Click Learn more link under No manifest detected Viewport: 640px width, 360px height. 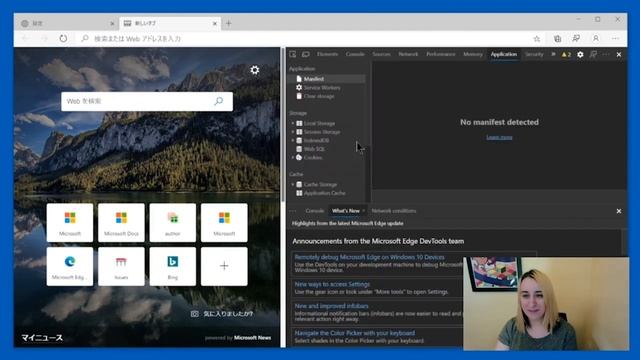tap(499, 138)
